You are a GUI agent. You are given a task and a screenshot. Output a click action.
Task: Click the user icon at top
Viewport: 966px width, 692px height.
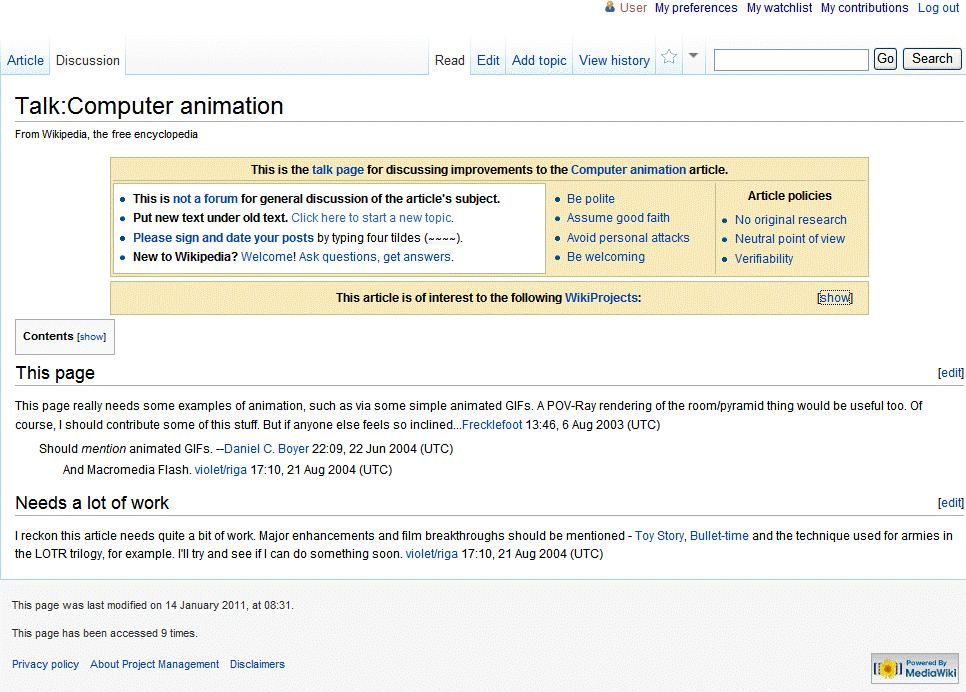pyautogui.click(x=609, y=7)
